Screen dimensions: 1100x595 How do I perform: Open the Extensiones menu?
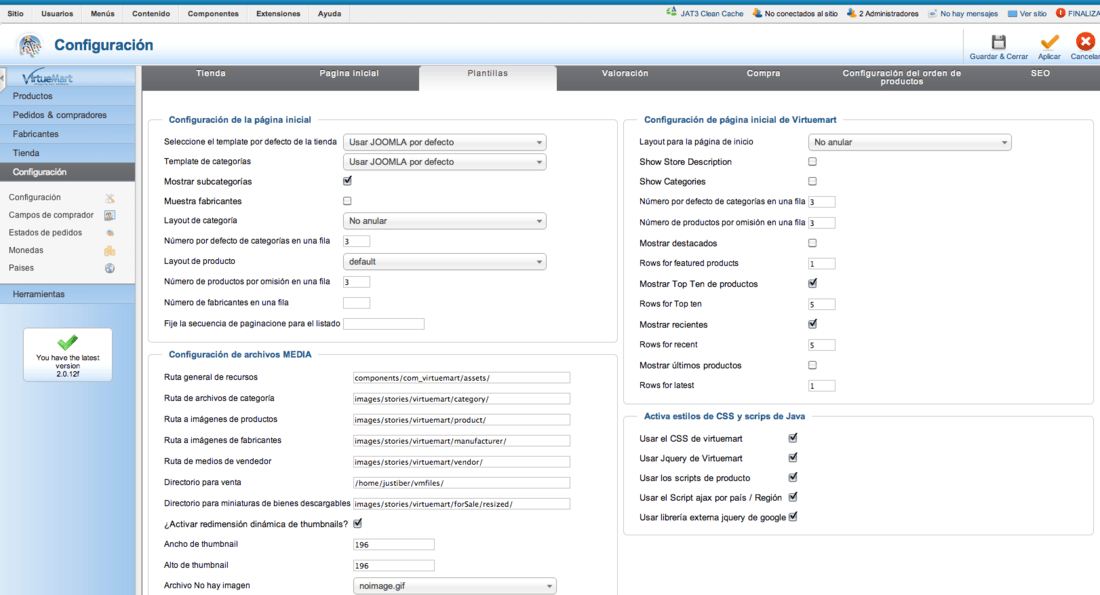(278, 13)
